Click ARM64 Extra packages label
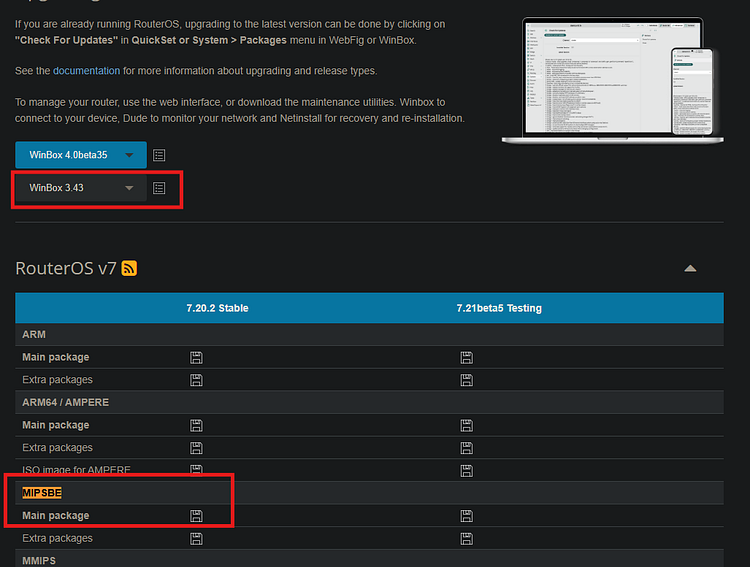 (57, 448)
